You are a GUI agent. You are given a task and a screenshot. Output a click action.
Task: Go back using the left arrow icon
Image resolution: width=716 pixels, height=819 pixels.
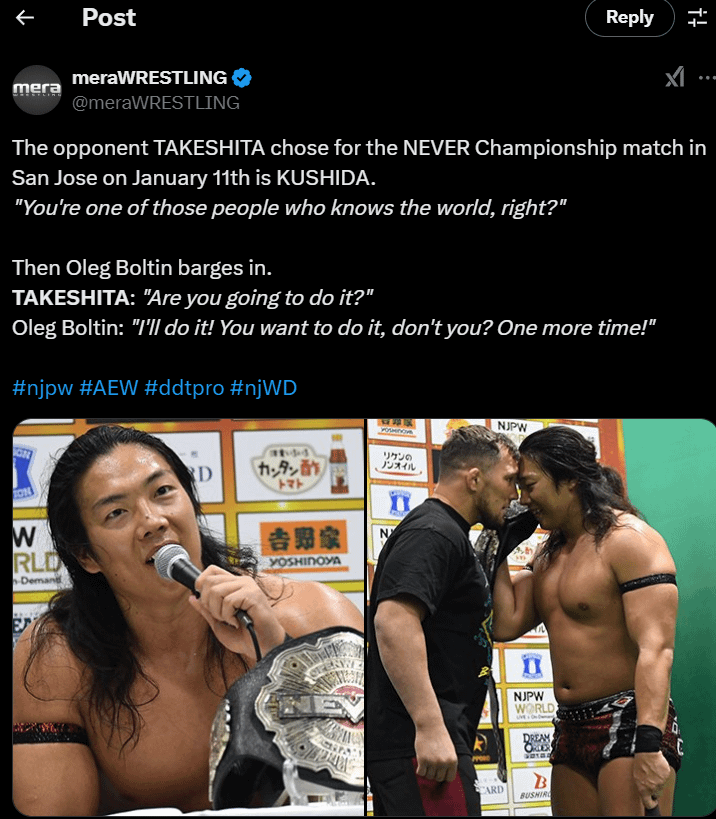[25, 18]
